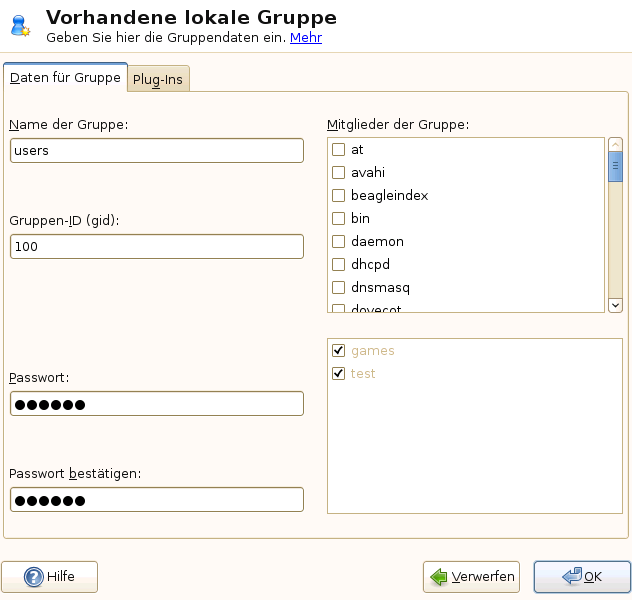Click the help question mark icon

(x=33, y=577)
